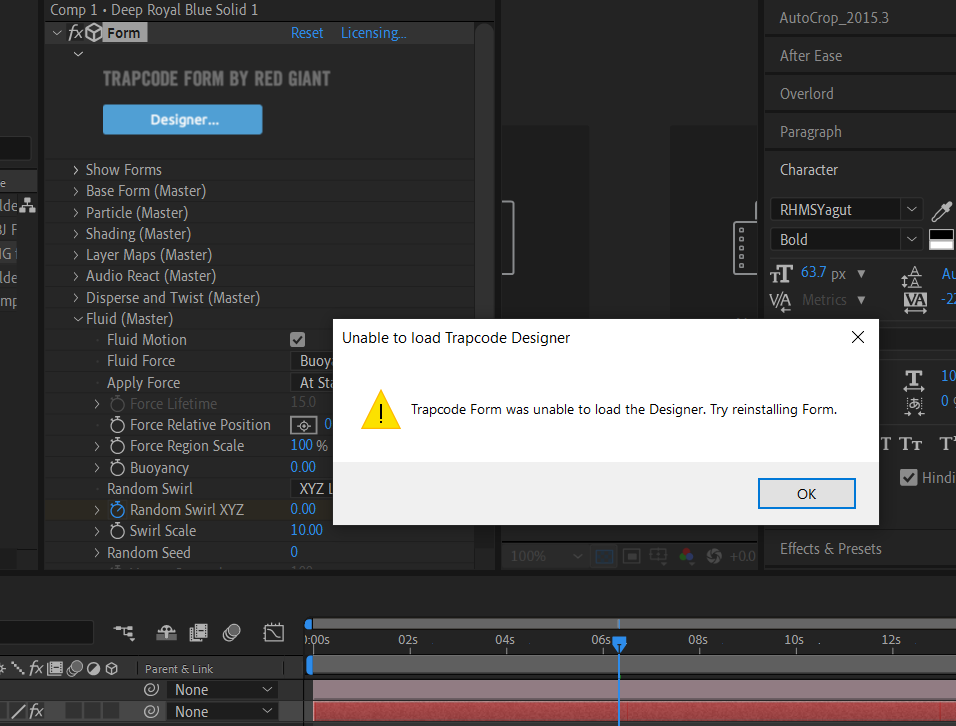Open the RHMSYagut font family dropdown
This screenshot has width=956, height=726.
(x=910, y=210)
